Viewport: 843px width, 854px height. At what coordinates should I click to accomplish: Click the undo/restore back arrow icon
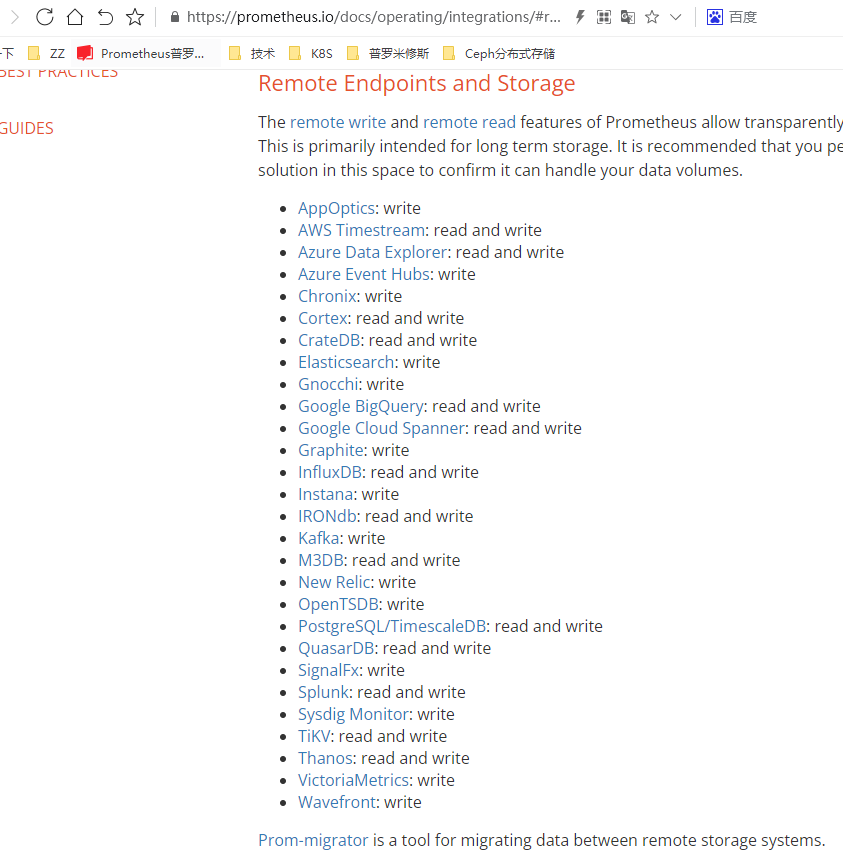tap(105, 17)
